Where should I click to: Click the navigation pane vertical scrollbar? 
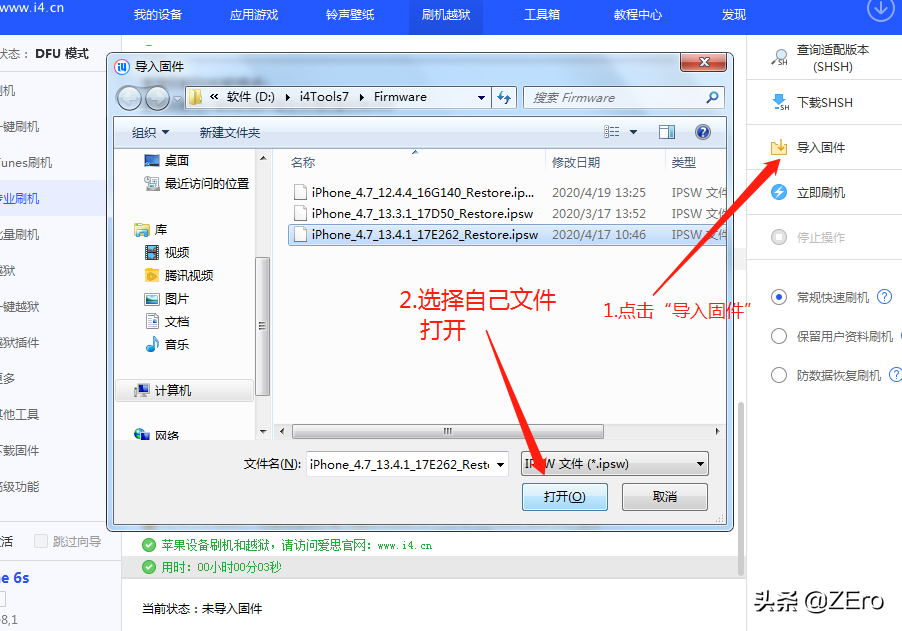(x=262, y=326)
